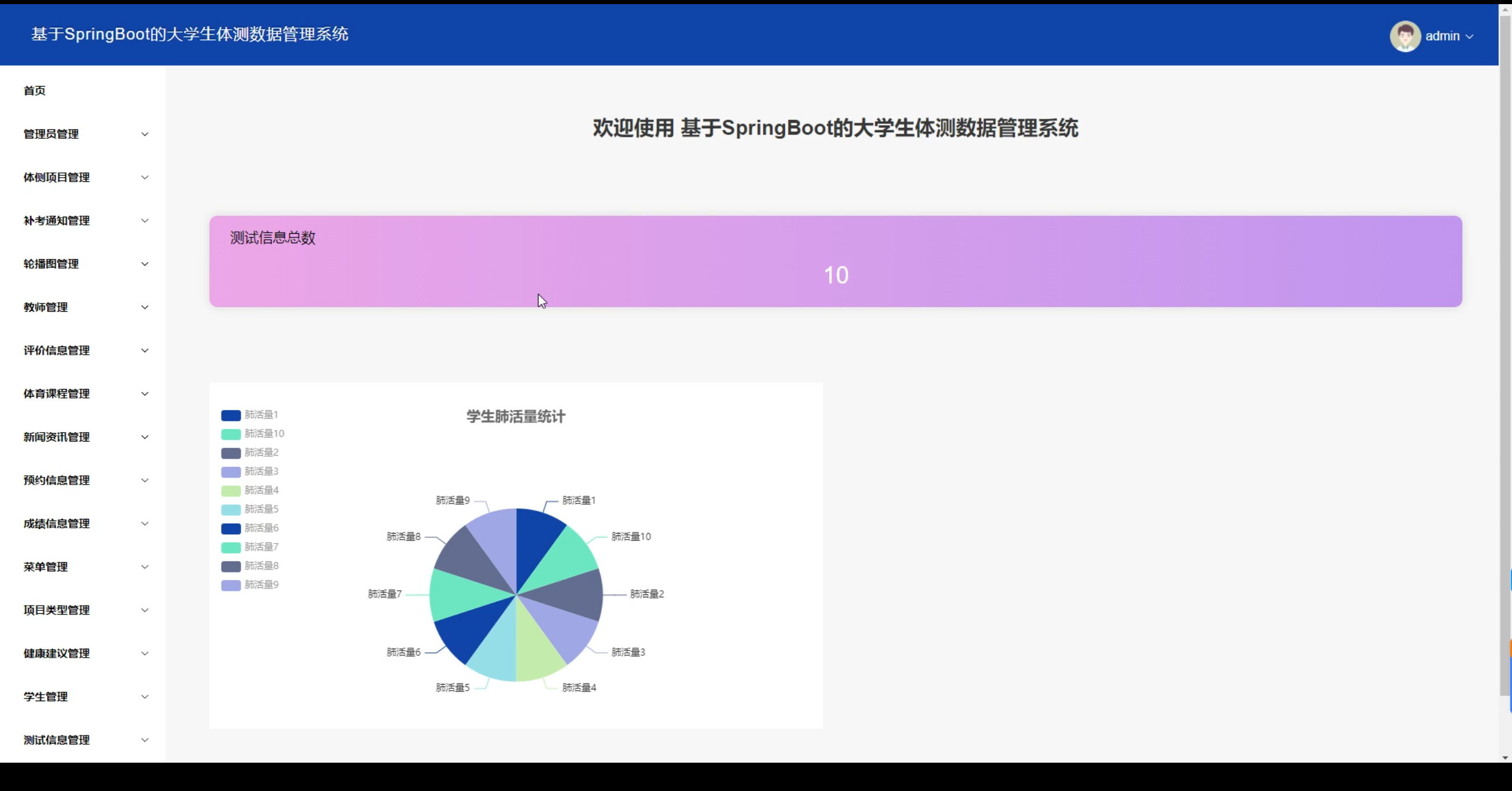1512x791 pixels.
Task: Open the 补考通知管理 menu
Action: pos(57,221)
